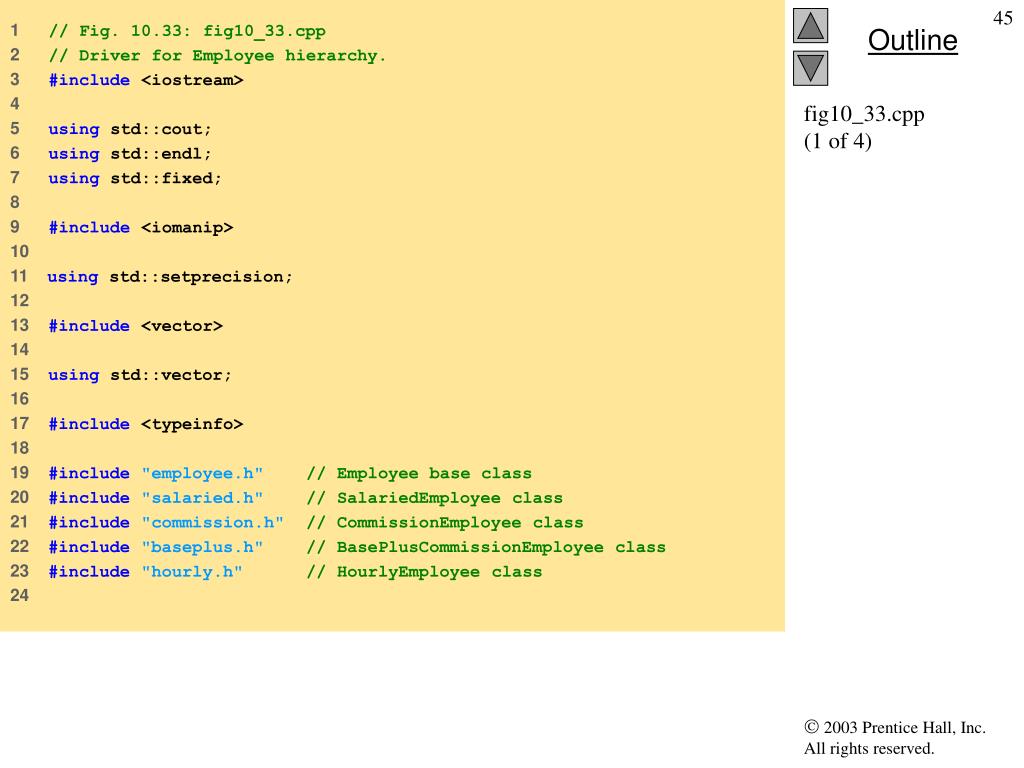
Task: Click the "salaried.h" include string
Action: click(202, 498)
